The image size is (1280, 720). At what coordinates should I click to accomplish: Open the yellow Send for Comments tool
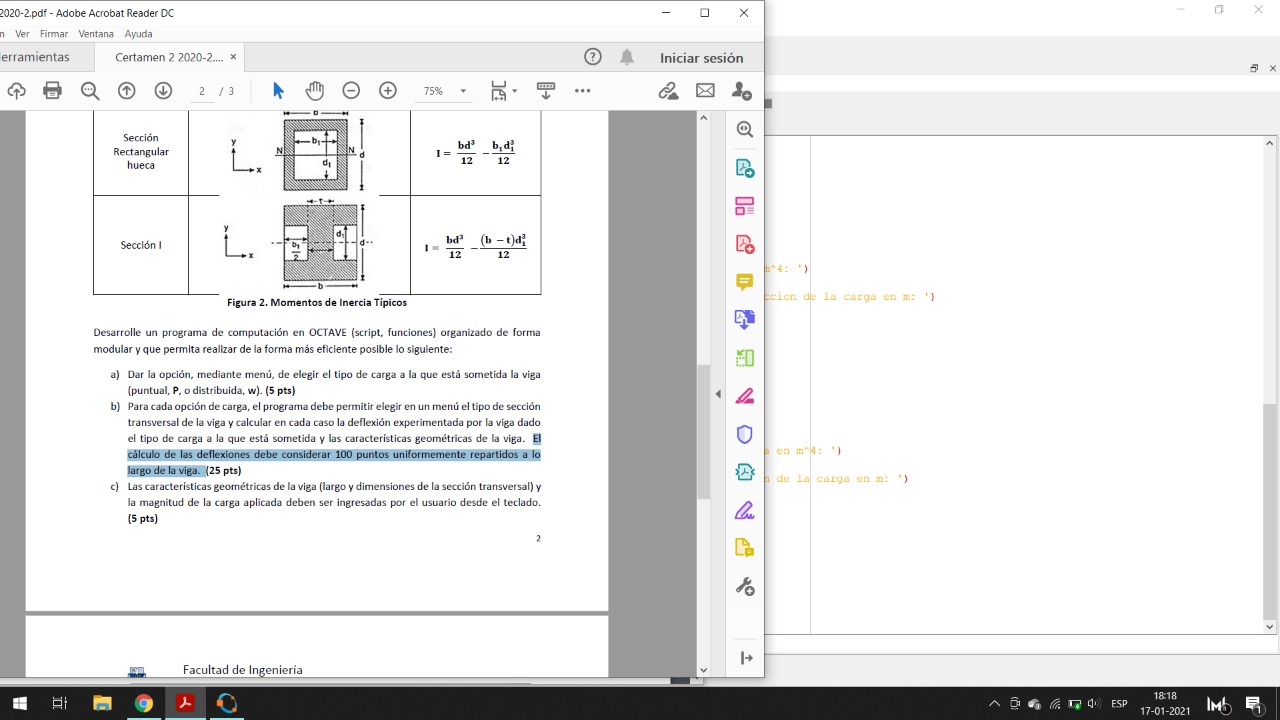[744, 548]
